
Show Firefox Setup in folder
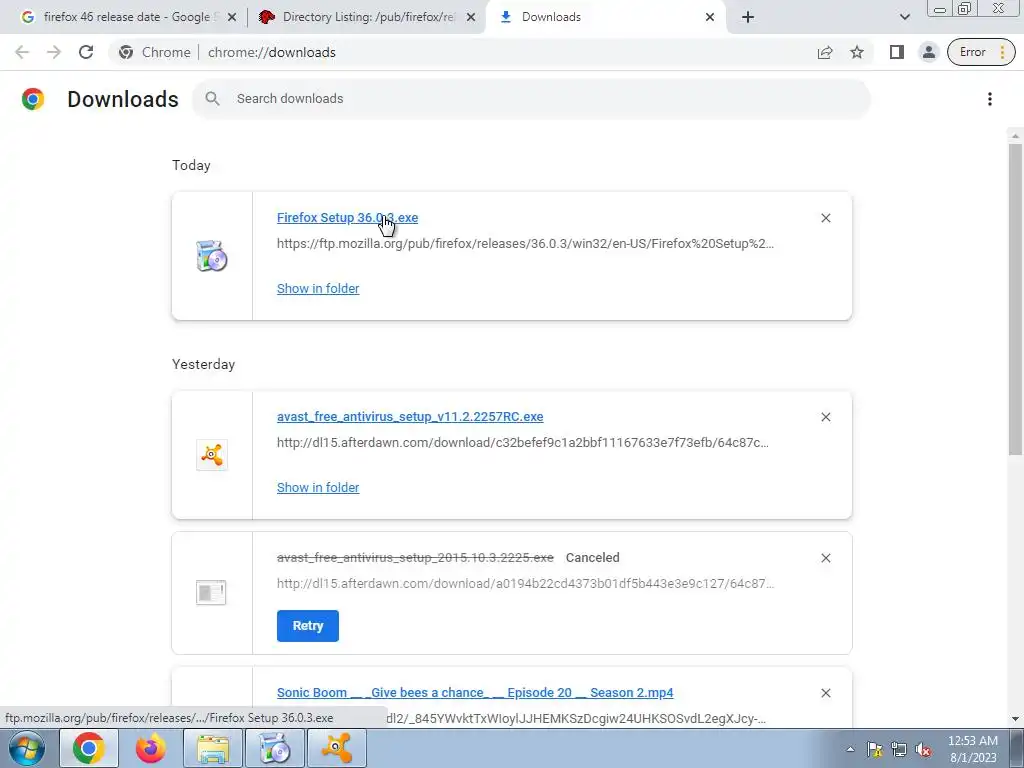[318, 289]
